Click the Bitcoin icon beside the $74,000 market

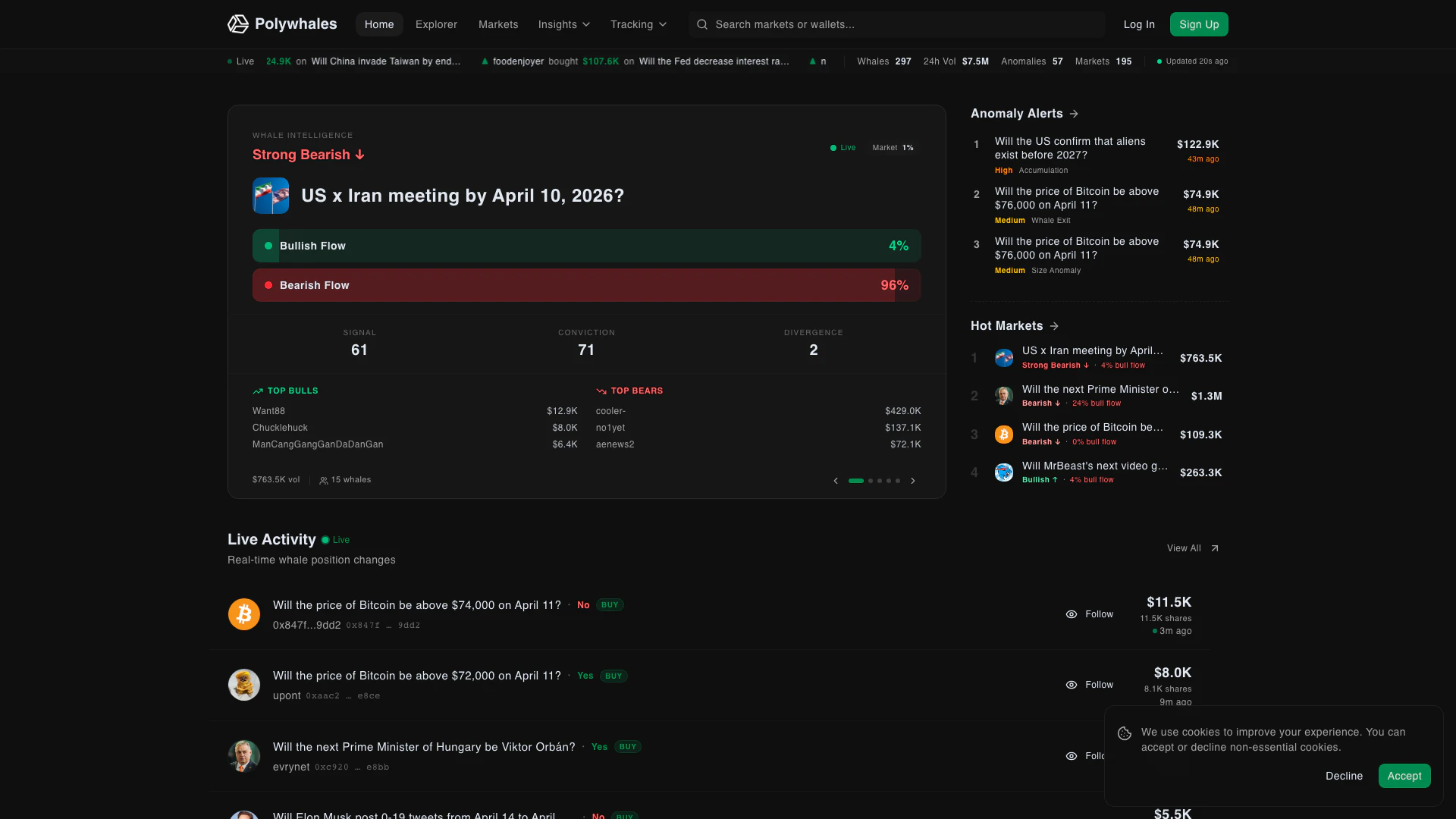click(x=244, y=614)
